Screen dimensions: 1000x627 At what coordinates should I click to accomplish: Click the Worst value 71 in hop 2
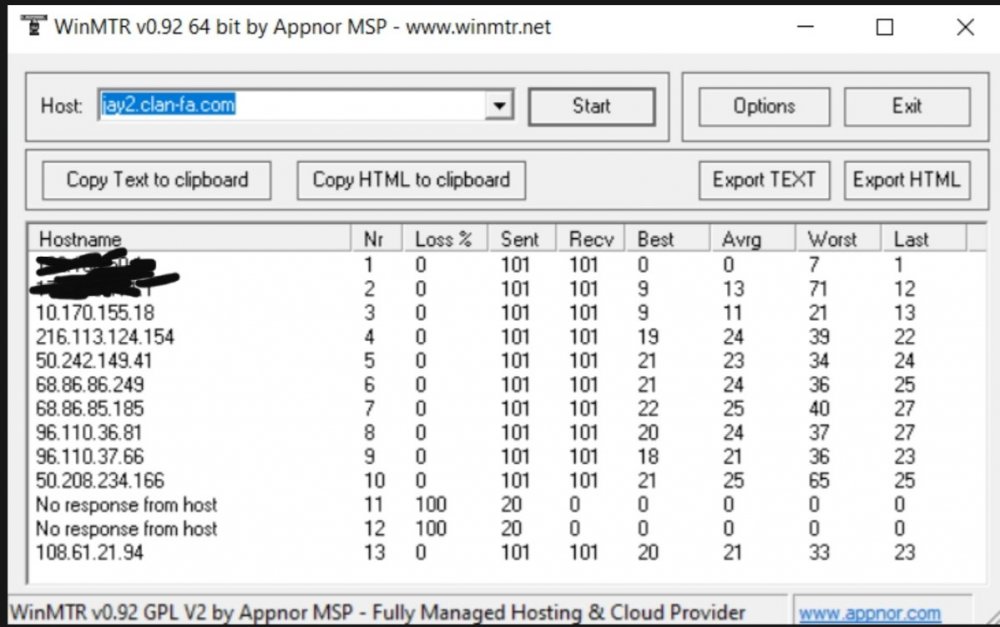pos(818,289)
